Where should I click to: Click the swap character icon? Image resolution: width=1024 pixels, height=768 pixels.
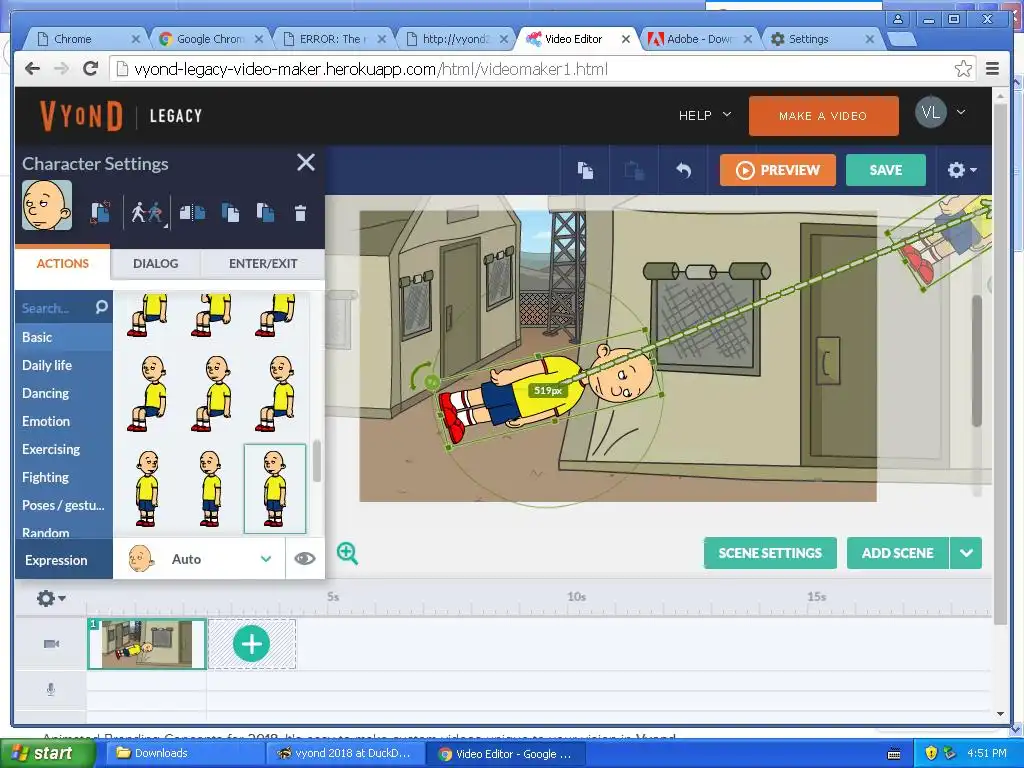coord(101,213)
